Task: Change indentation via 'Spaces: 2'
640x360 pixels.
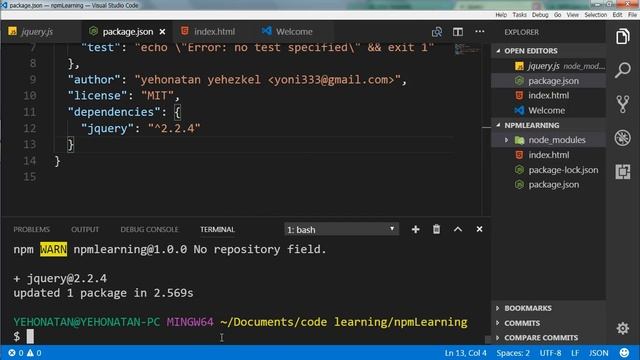Action: (513, 353)
